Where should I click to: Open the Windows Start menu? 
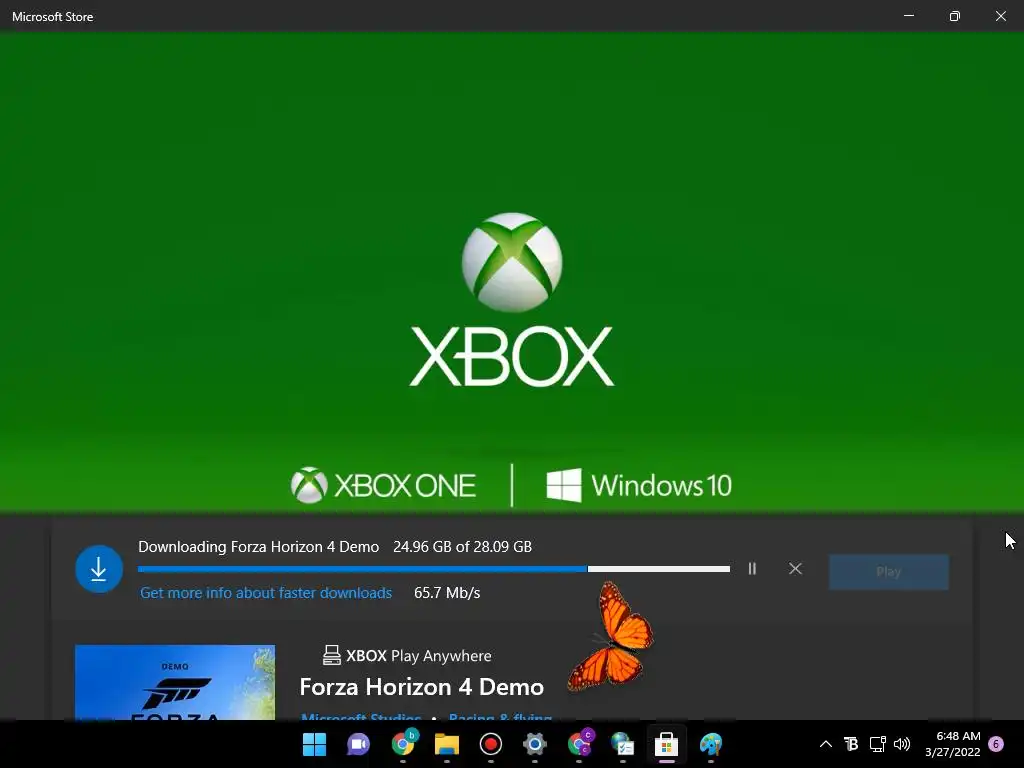point(314,744)
